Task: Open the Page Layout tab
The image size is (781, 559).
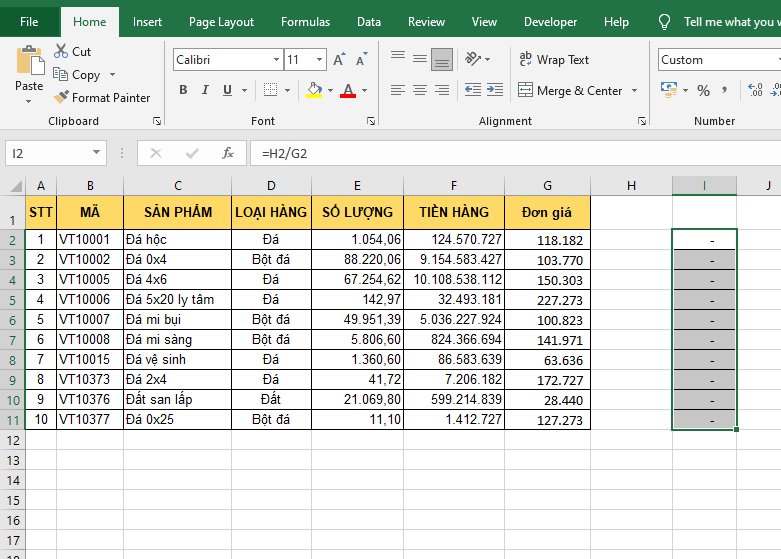Action: [221, 22]
